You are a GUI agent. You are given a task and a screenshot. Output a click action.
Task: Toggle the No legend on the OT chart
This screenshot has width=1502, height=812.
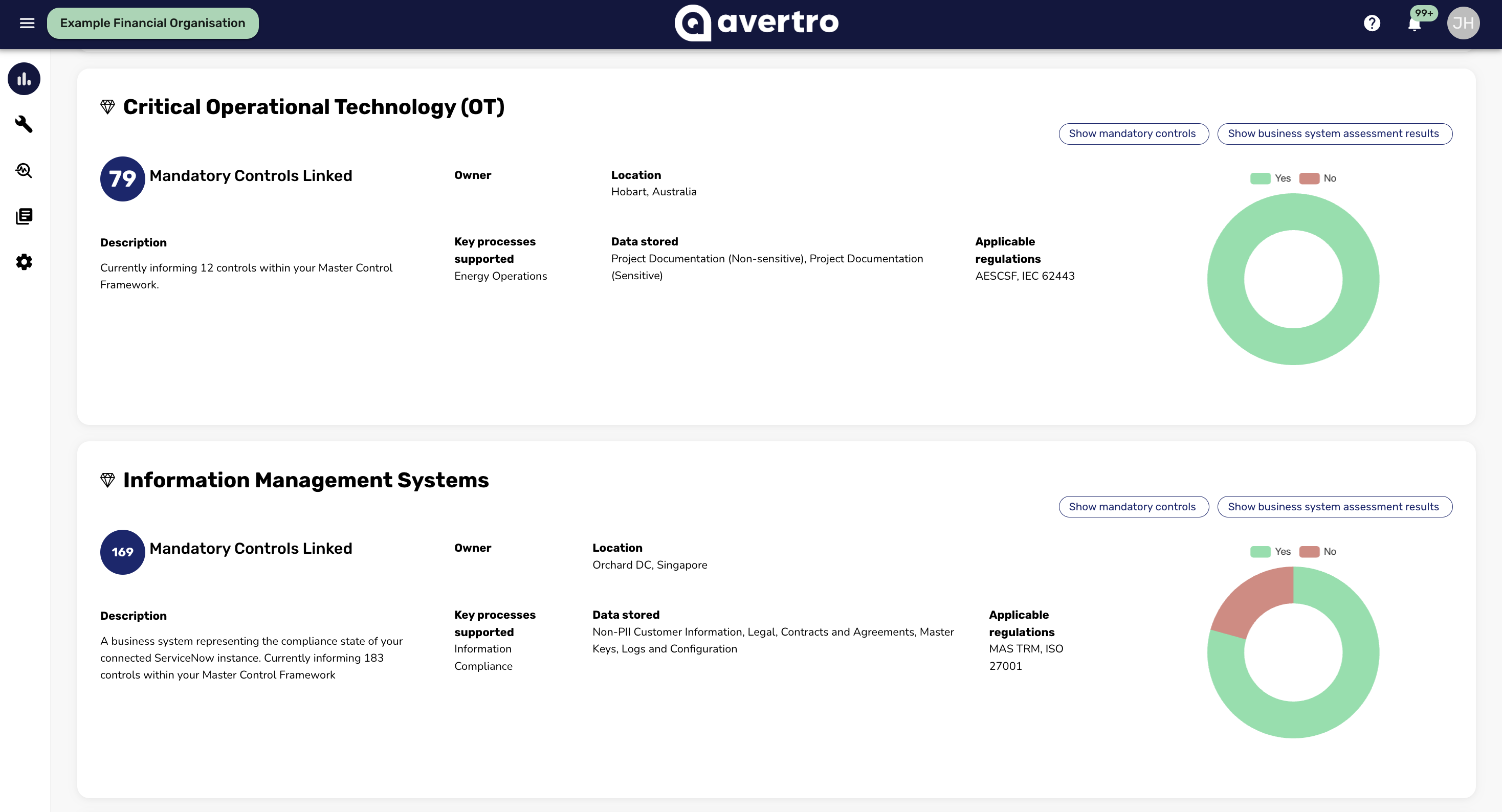coord(1318,178)
